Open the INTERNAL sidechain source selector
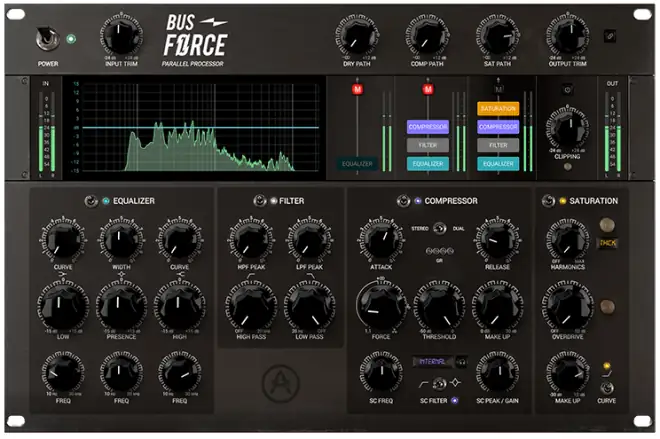The width and height of the screenshot is (660, 439). 433,362
